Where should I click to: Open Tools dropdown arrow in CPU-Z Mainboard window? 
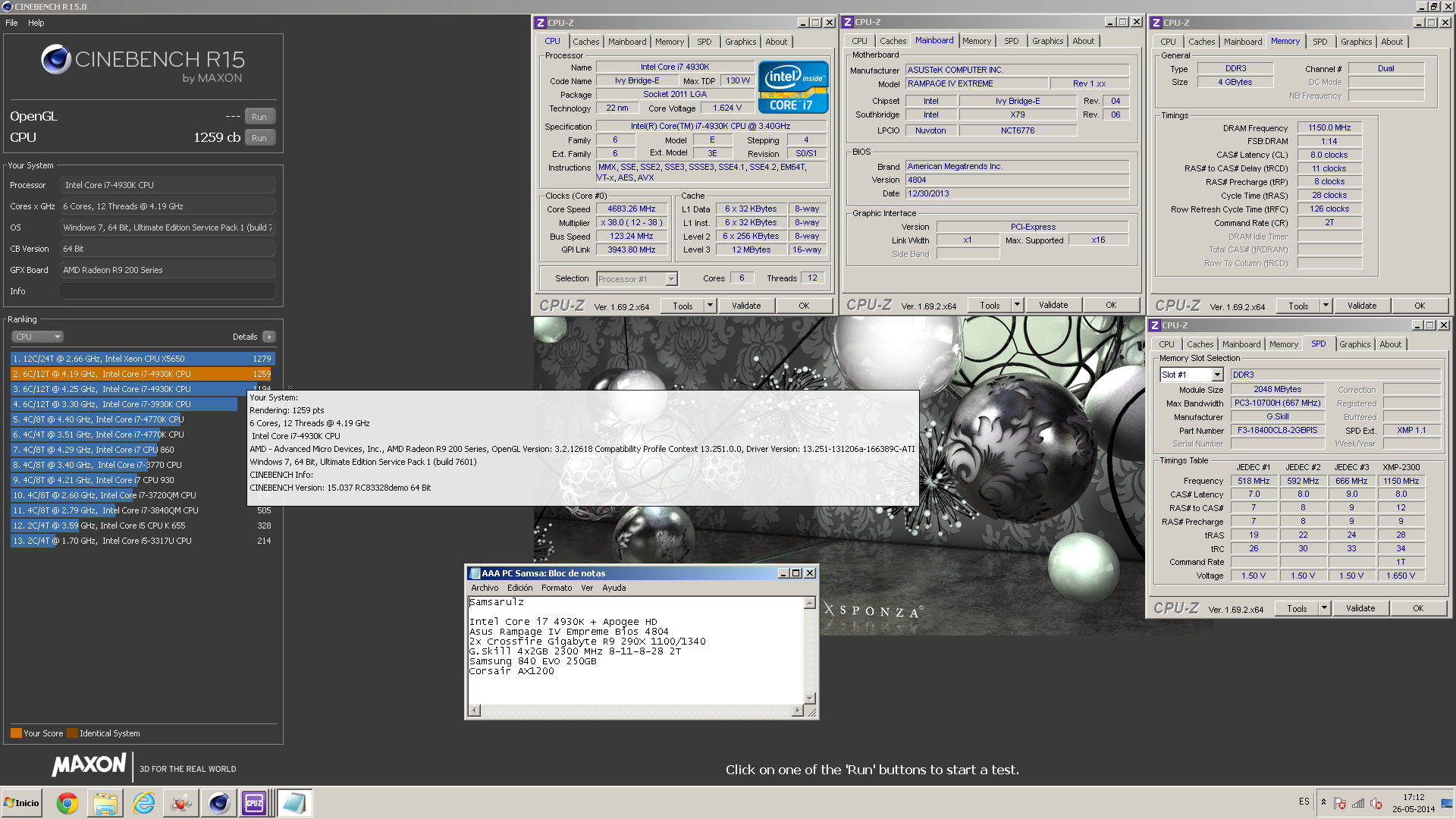click(x=1017, y=305)
